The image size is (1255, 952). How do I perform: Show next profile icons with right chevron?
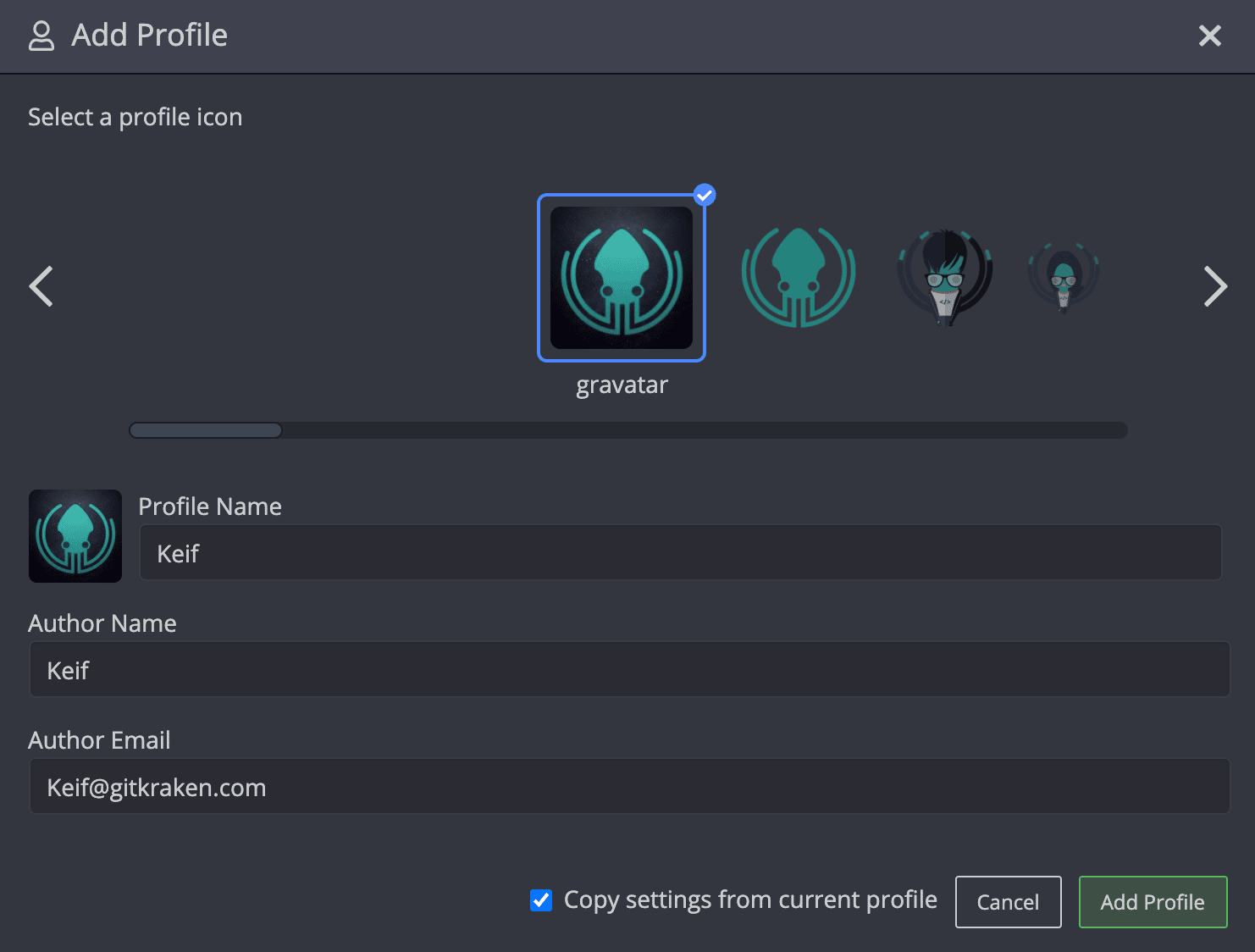click(1215, 286)
